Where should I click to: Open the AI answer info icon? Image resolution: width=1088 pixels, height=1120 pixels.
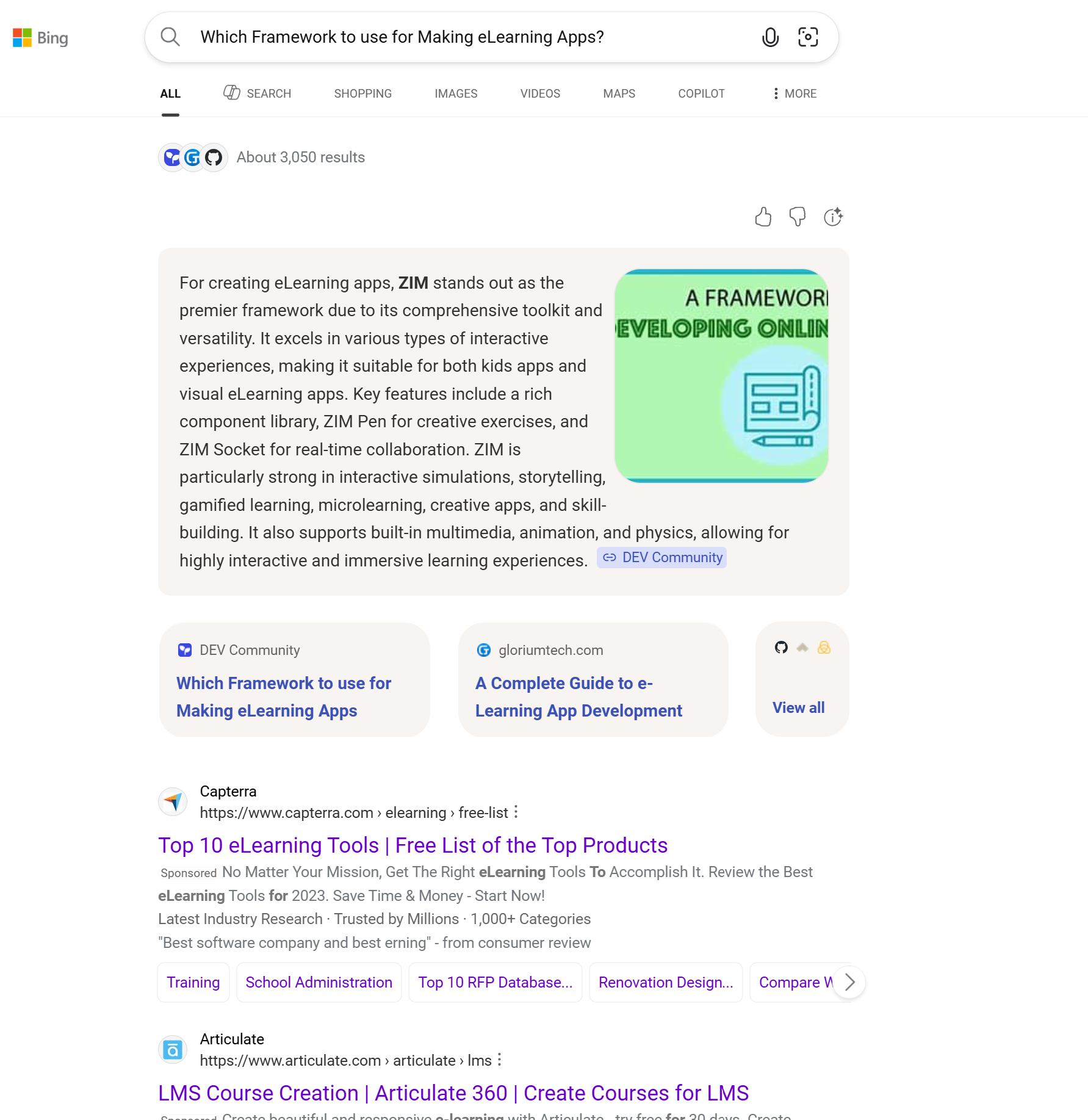(x=833, y=217)
